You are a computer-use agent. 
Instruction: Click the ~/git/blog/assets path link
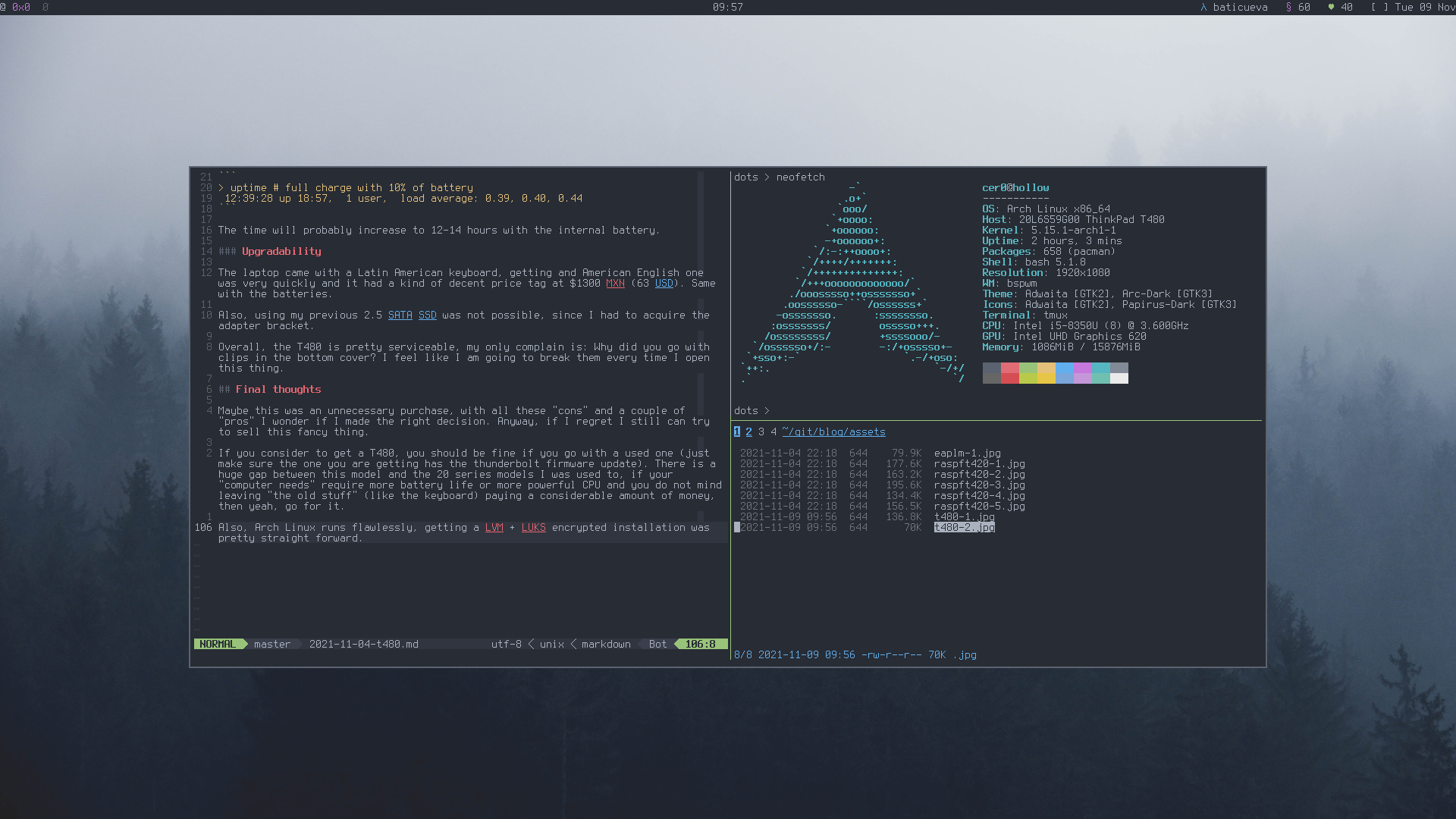(833, 431)
